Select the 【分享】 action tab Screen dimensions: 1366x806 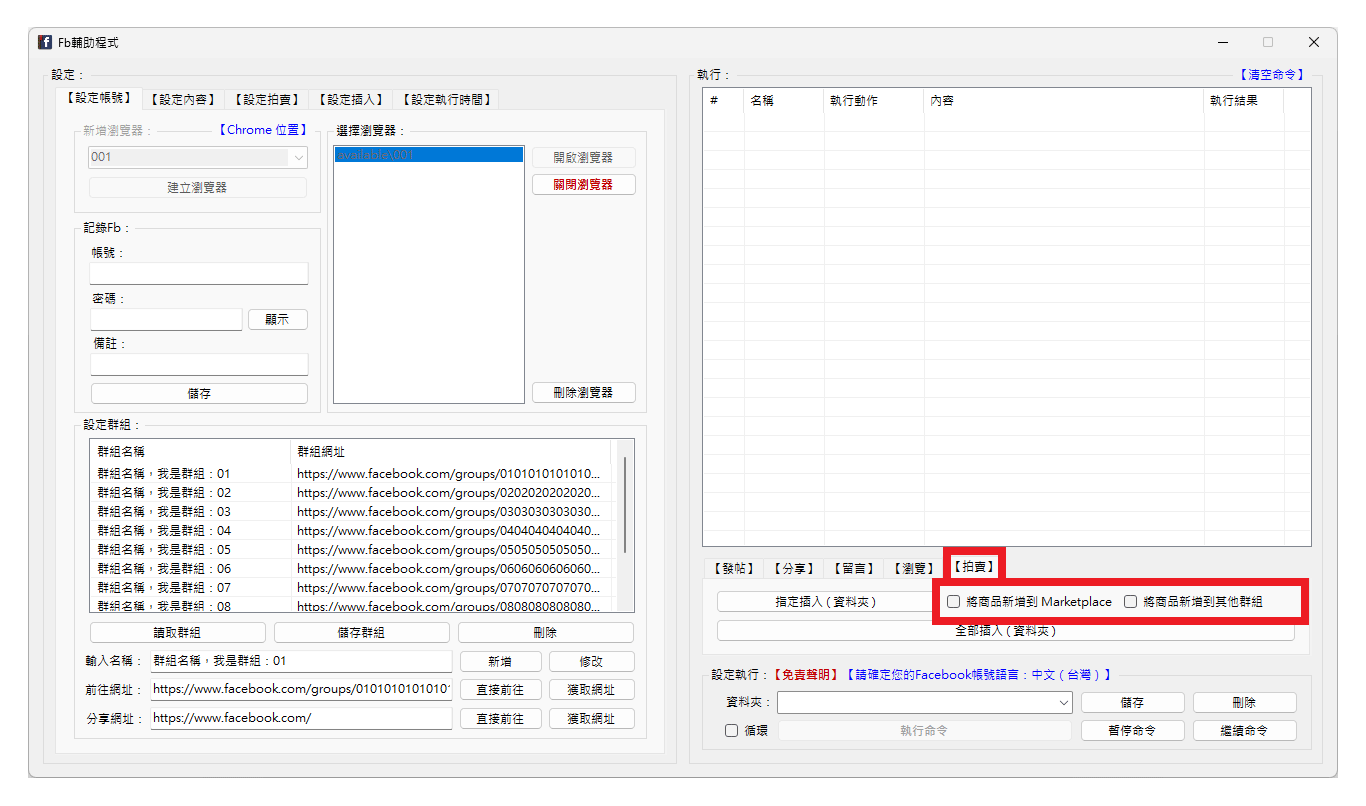coord(796,568)
